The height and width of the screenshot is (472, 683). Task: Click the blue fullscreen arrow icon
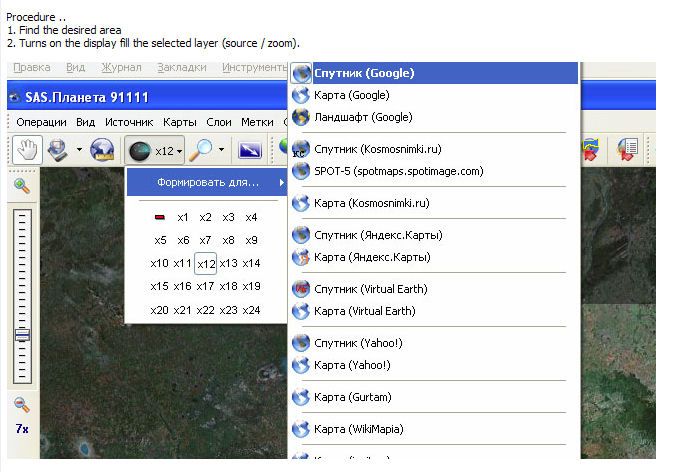coord(247,150)
